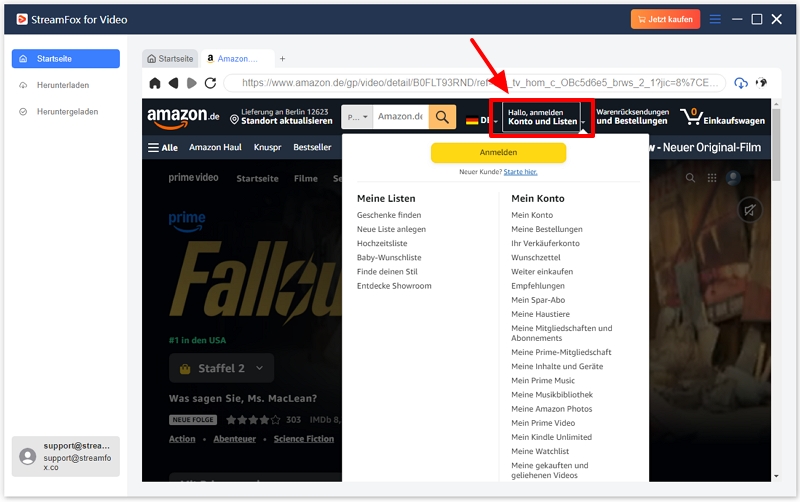Screen dimensions: 800x502
Task: Open Finde deinen Stil
Action: pos(387,272)
